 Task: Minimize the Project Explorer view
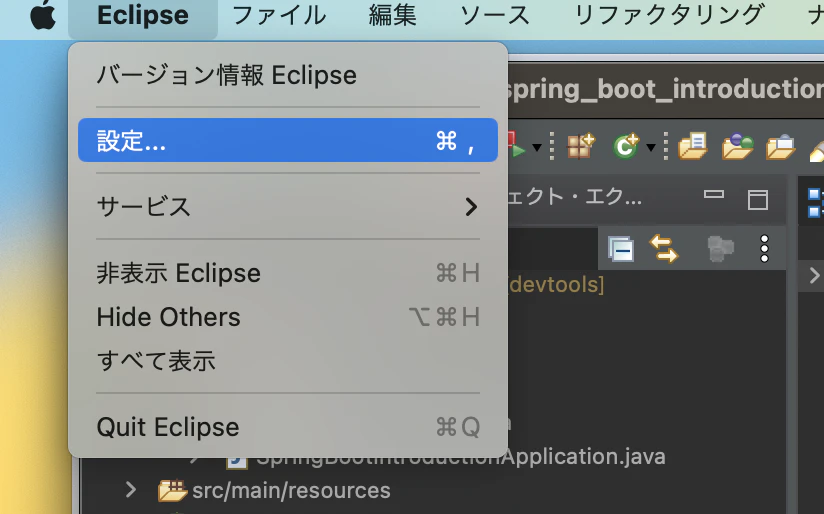714,195
